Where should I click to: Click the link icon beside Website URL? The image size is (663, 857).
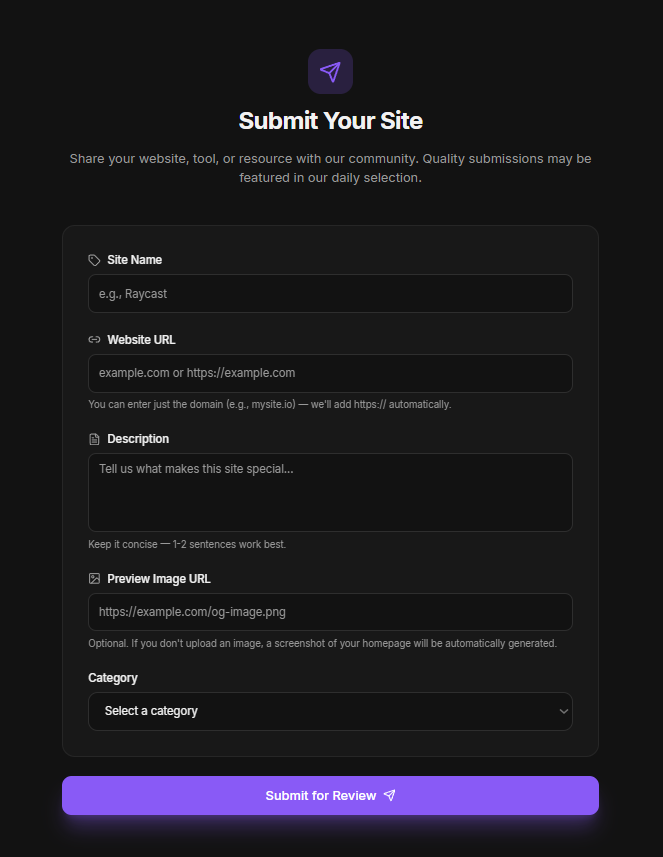pos(93,339)
